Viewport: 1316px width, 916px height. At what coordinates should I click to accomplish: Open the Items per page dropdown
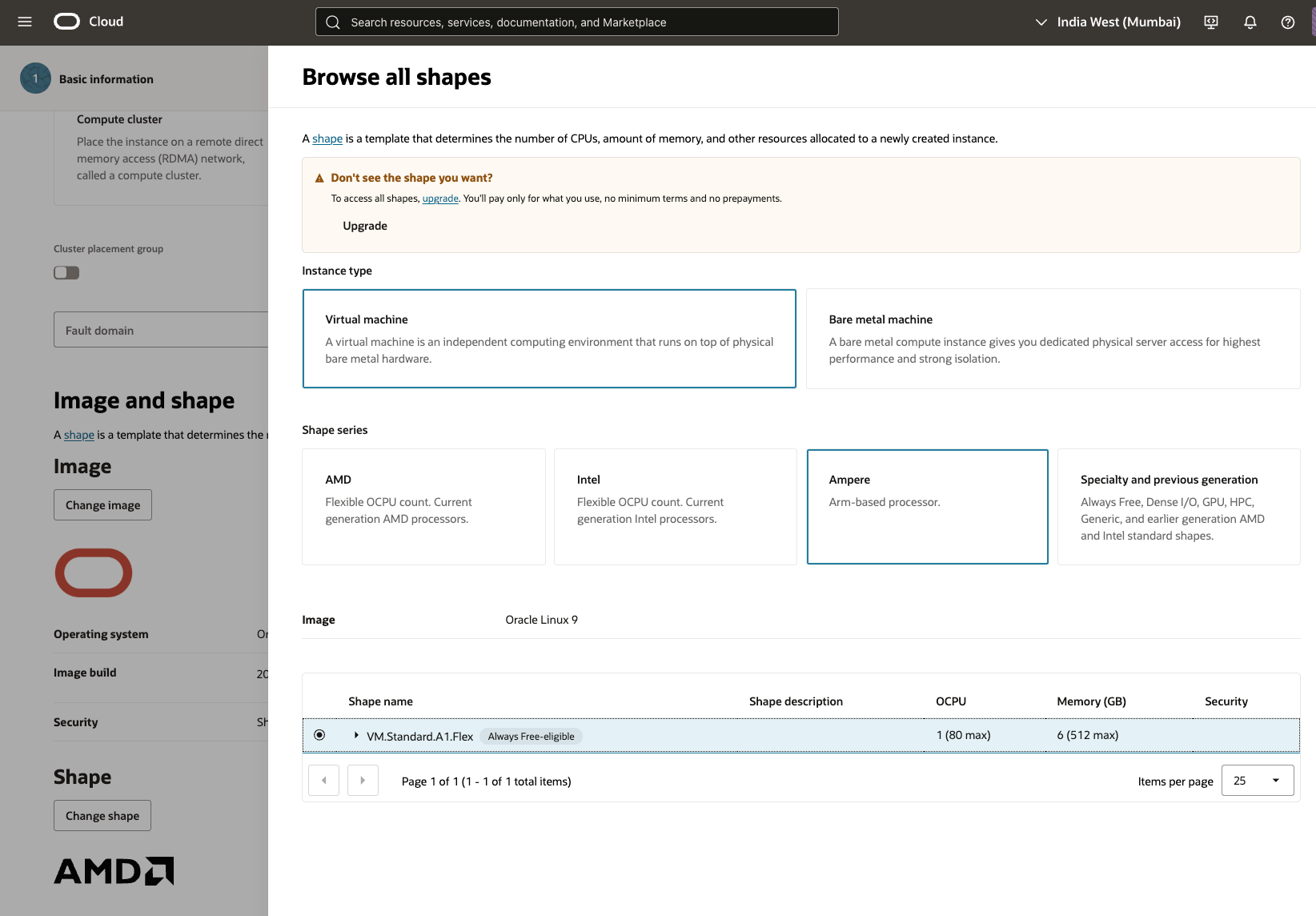1257,781
